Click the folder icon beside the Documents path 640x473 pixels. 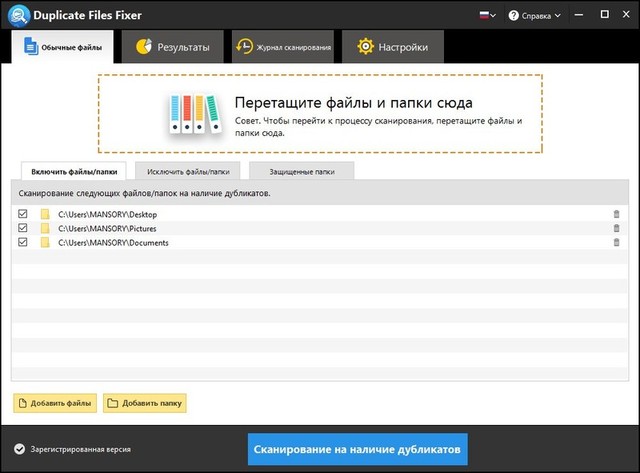(x=45, y=242)
